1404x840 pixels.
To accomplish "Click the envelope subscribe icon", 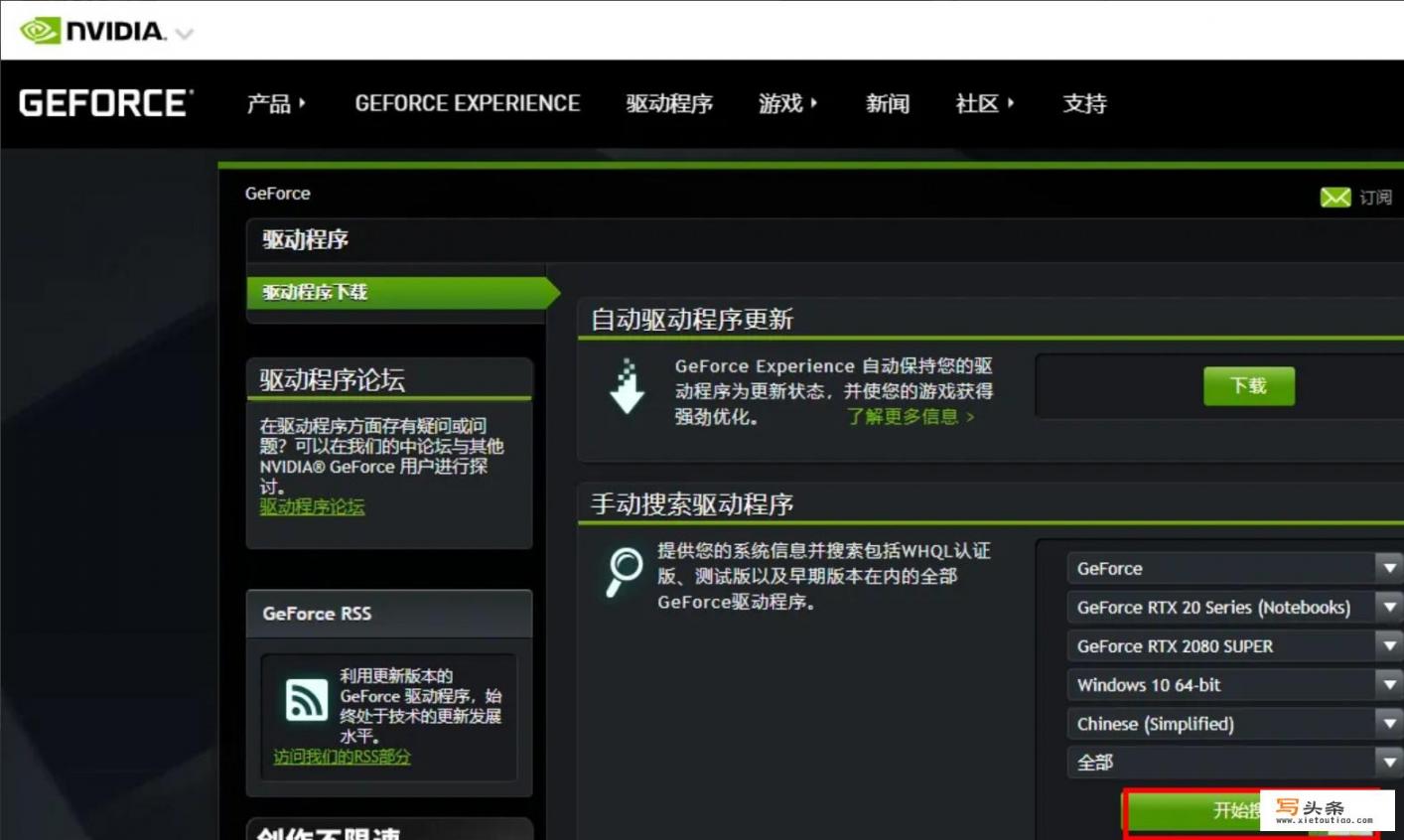I will coord(1335,198).
